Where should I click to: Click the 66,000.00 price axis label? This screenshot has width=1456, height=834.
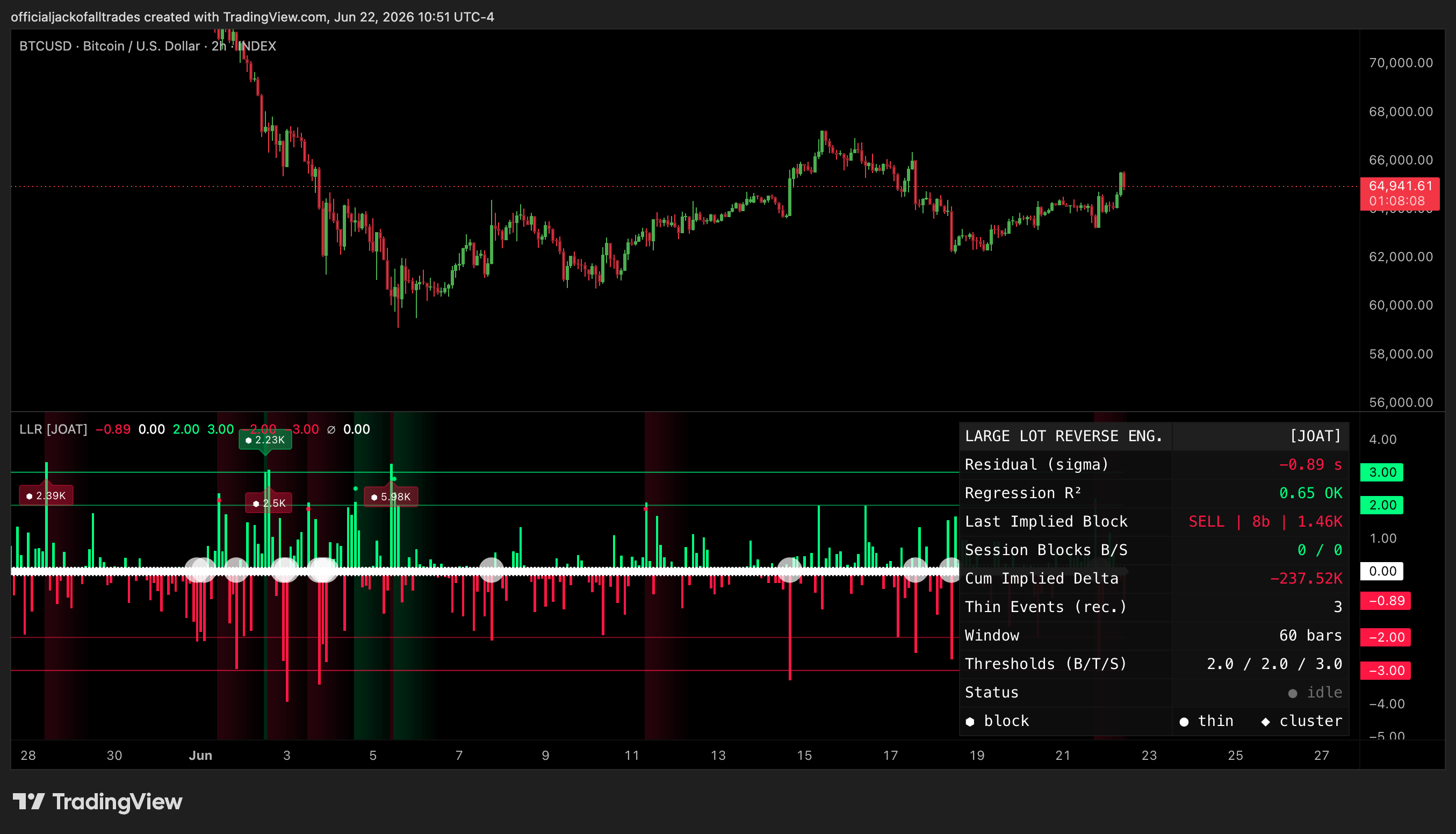pos(1401,160)
